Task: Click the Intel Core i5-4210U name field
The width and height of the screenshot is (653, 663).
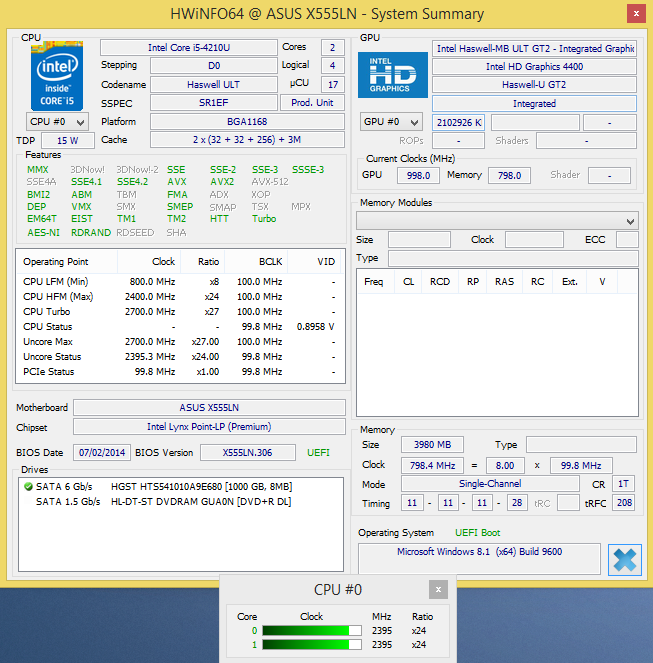Action: (x=189, y=48)
